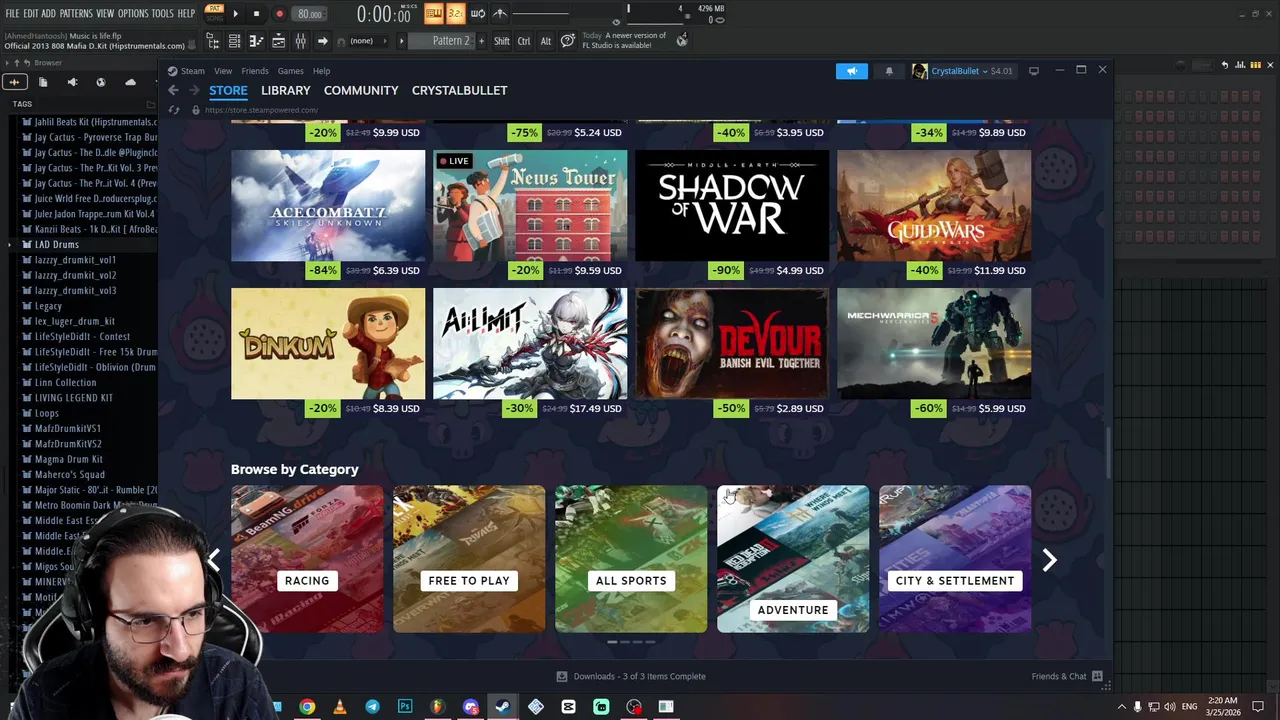This screenshot has height=720, width=1280.
Task: Add a new pattern with the plus button
Action: point(482,41)
